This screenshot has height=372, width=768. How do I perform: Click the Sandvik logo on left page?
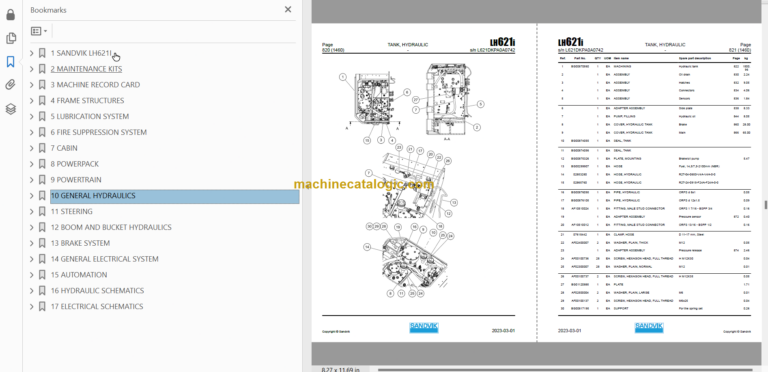click(424, 327)
